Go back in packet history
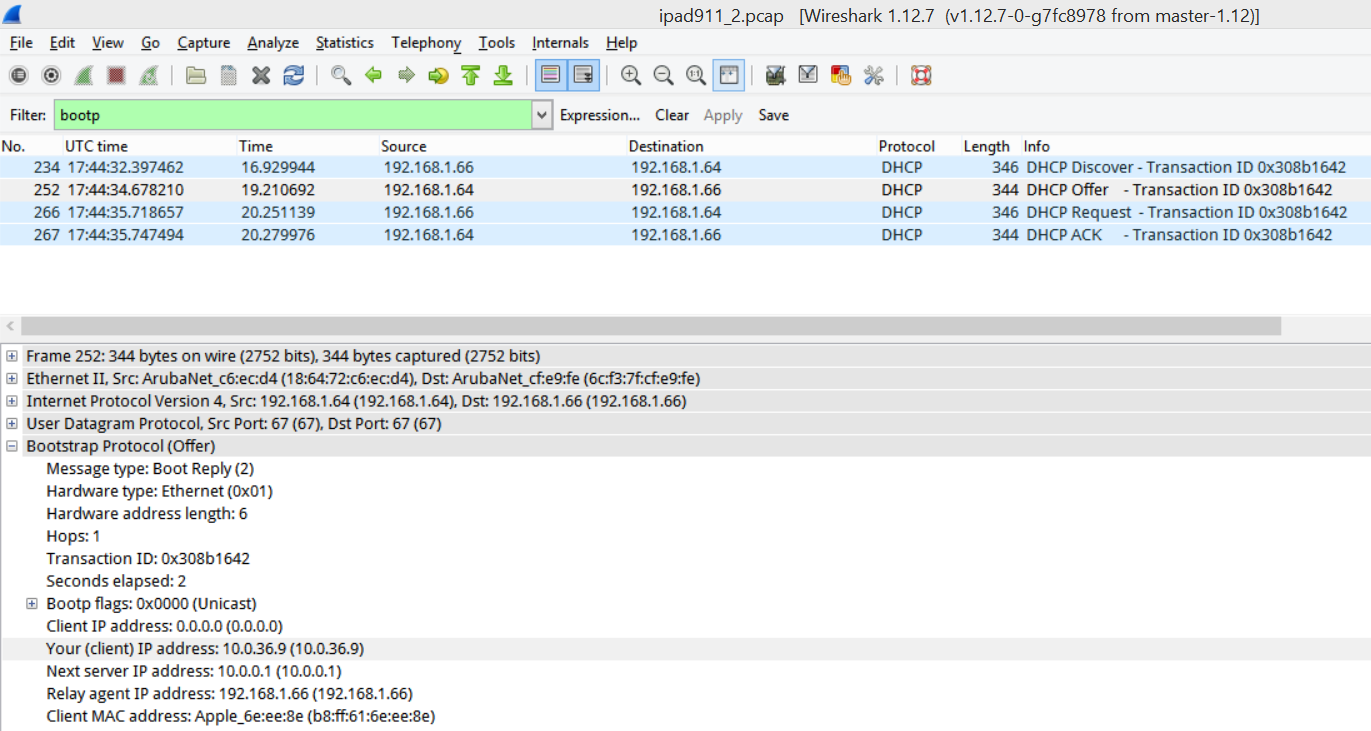 click(x=374, y=76)
